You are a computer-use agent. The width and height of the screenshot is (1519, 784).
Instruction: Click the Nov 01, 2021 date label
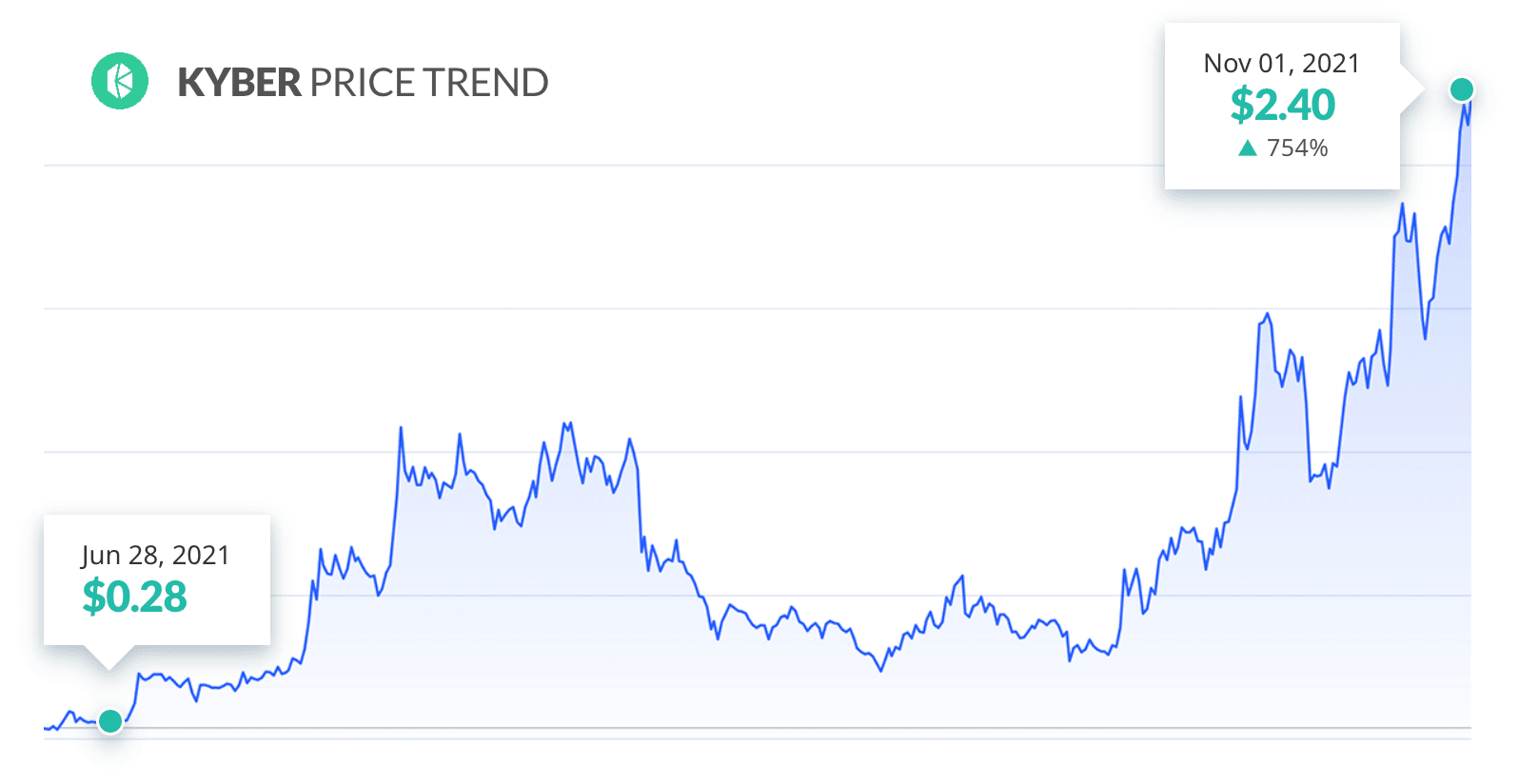coord(1282,64)
